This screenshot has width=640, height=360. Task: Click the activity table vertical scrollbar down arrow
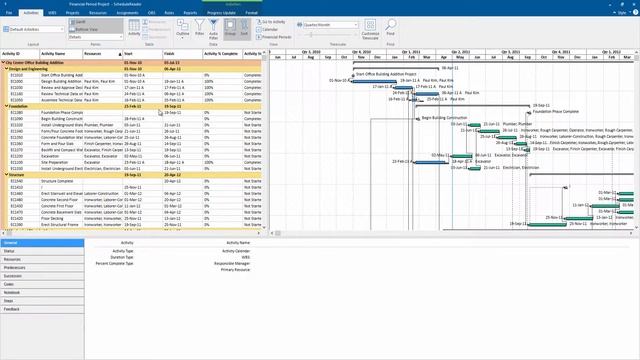point(264,228)
